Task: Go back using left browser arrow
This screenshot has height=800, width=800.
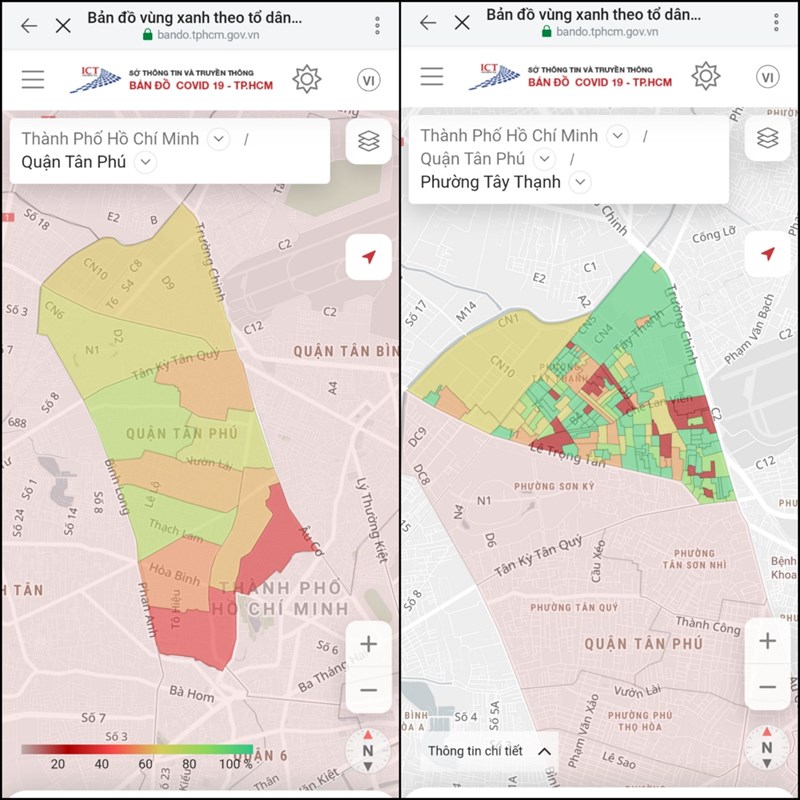Action: (29, 25)
